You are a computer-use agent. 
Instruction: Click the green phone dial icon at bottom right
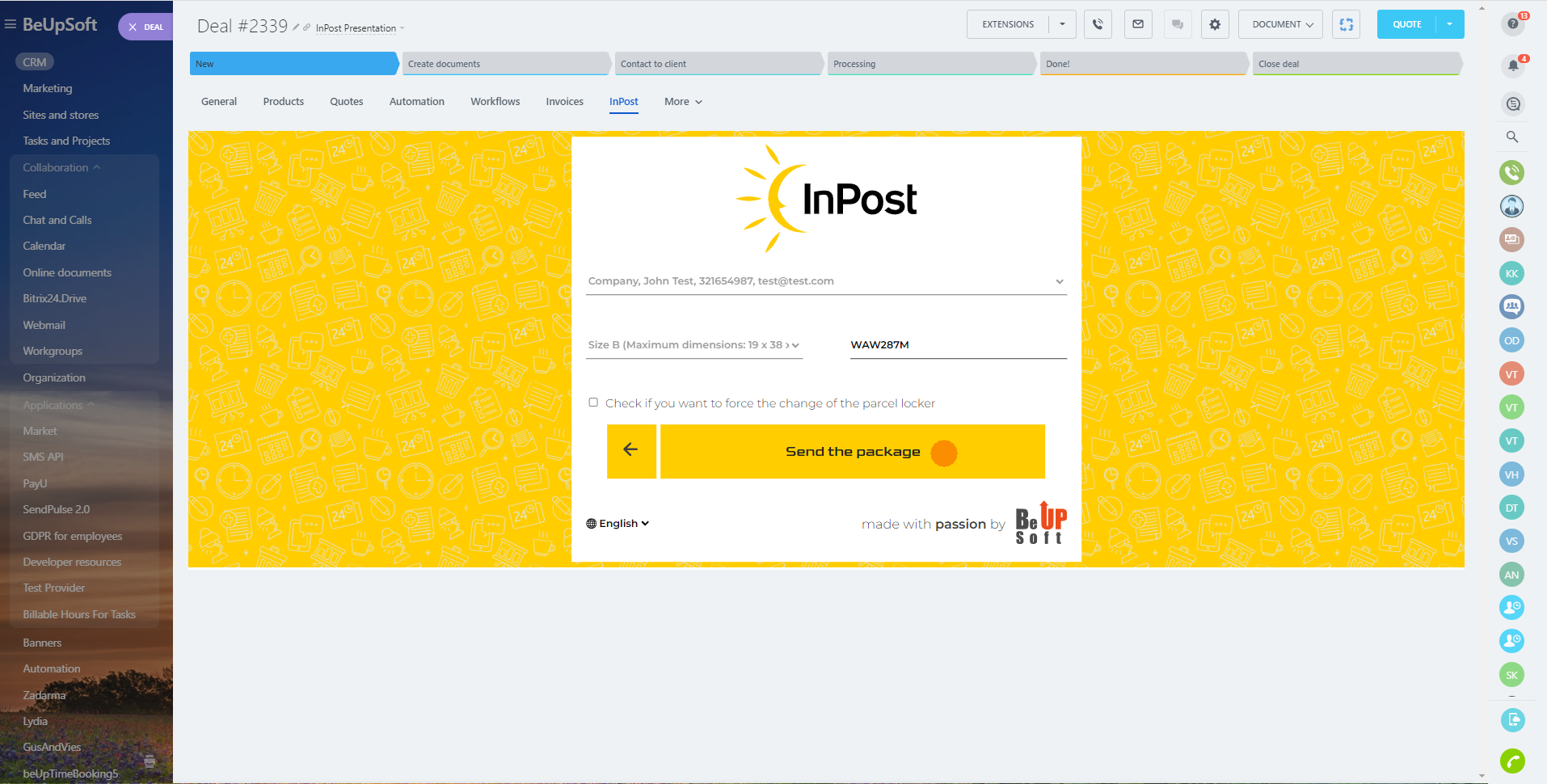pos(1512,761)
